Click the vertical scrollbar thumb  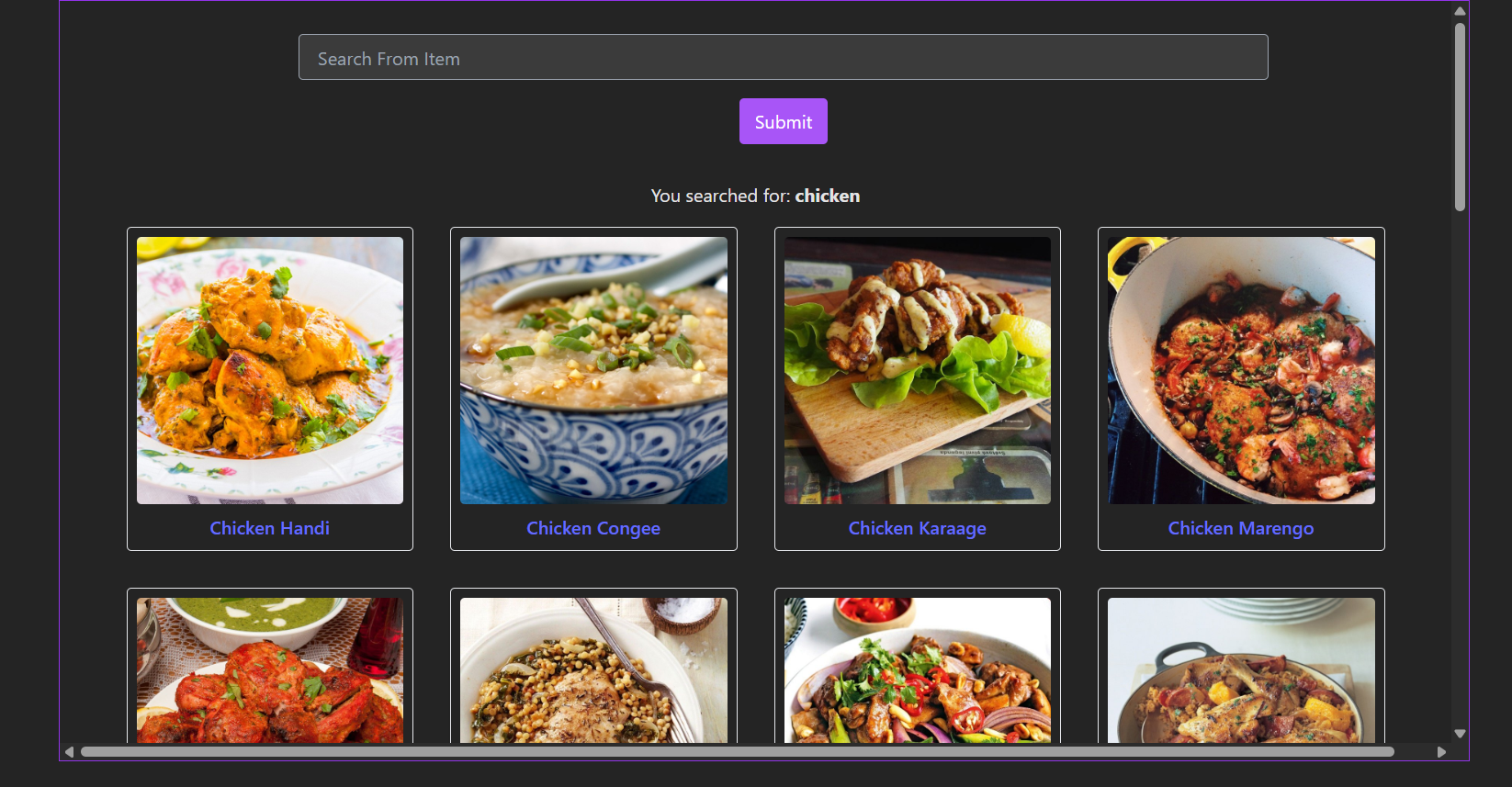click(1460, 117)
